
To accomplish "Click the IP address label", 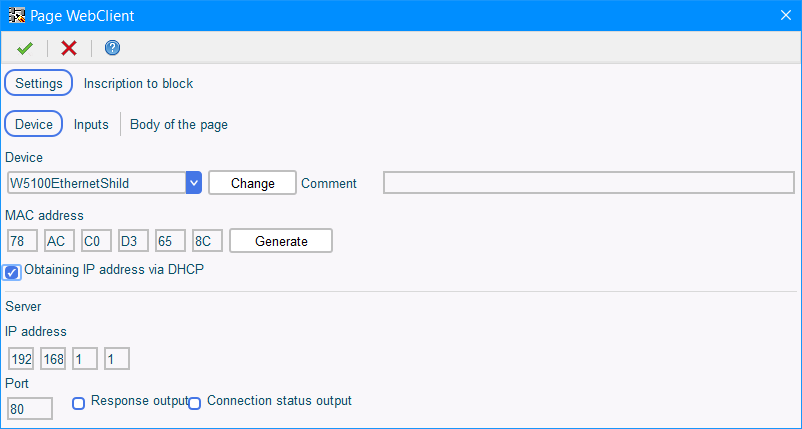I will 36,331.
